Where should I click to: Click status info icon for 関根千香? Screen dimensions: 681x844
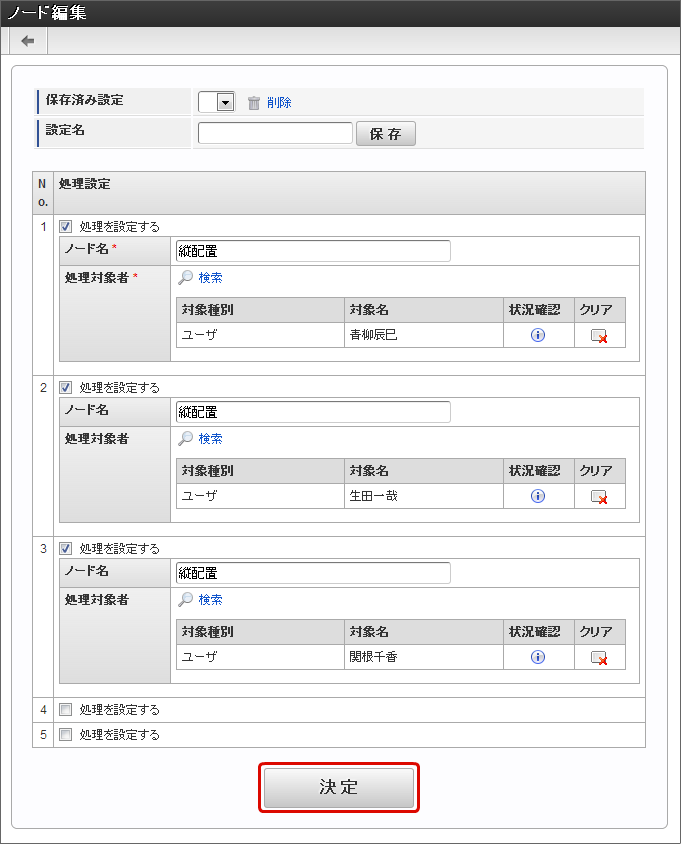pyautogui.click(x=538, y=657)
